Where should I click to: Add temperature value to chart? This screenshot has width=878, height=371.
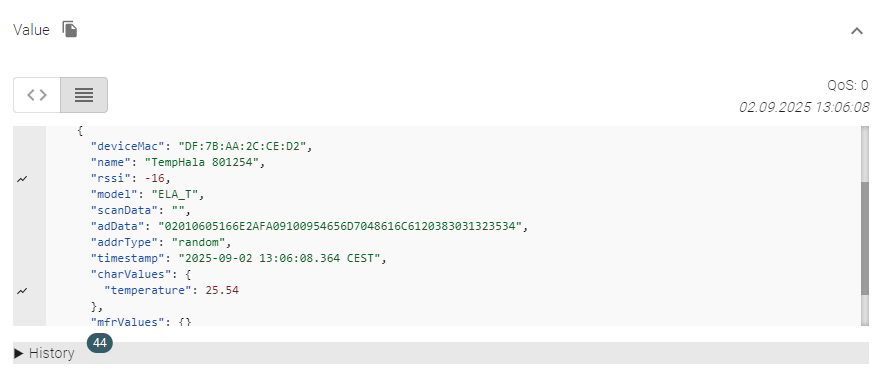click(22, 291)
